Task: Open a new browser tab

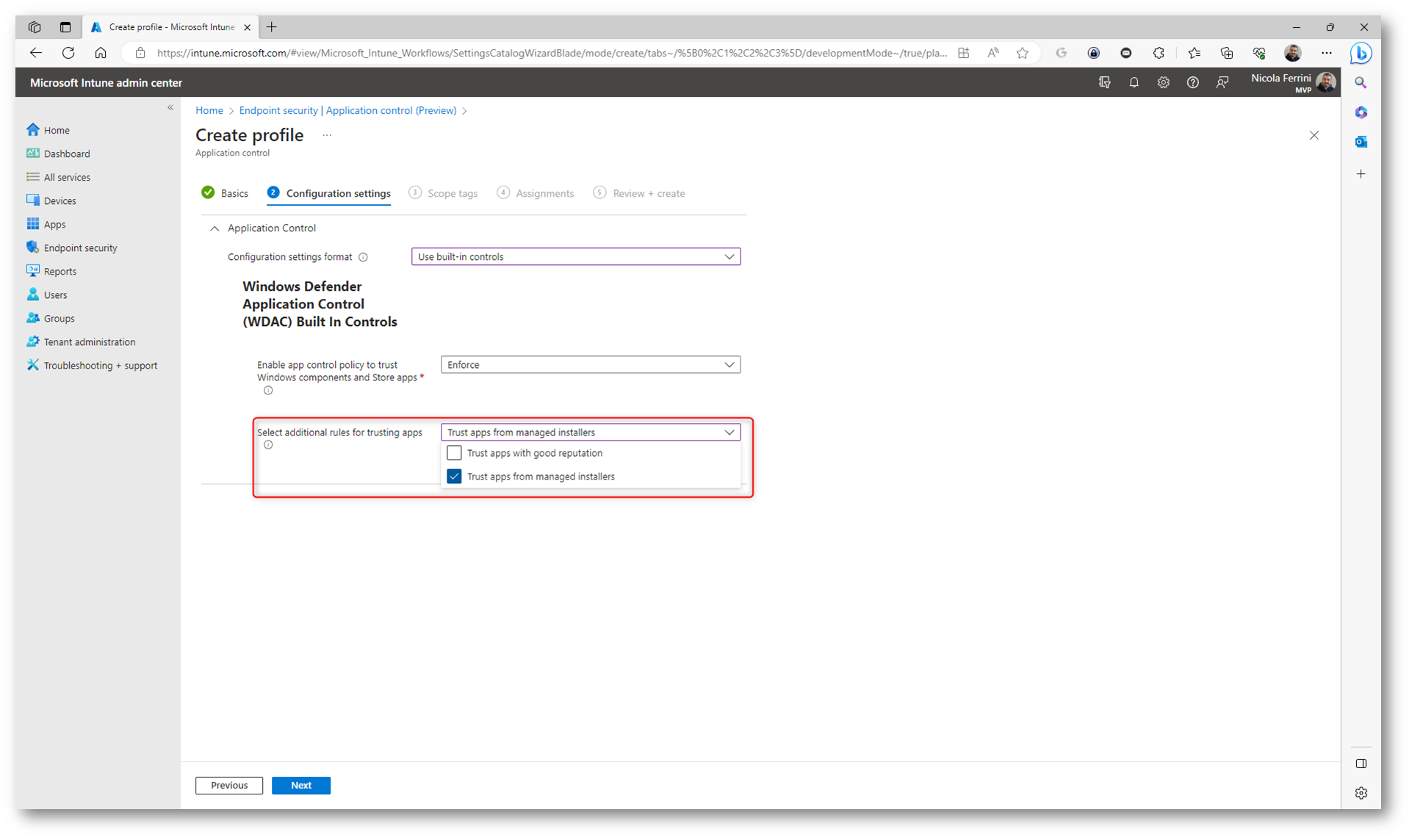Action: point(272,27)
